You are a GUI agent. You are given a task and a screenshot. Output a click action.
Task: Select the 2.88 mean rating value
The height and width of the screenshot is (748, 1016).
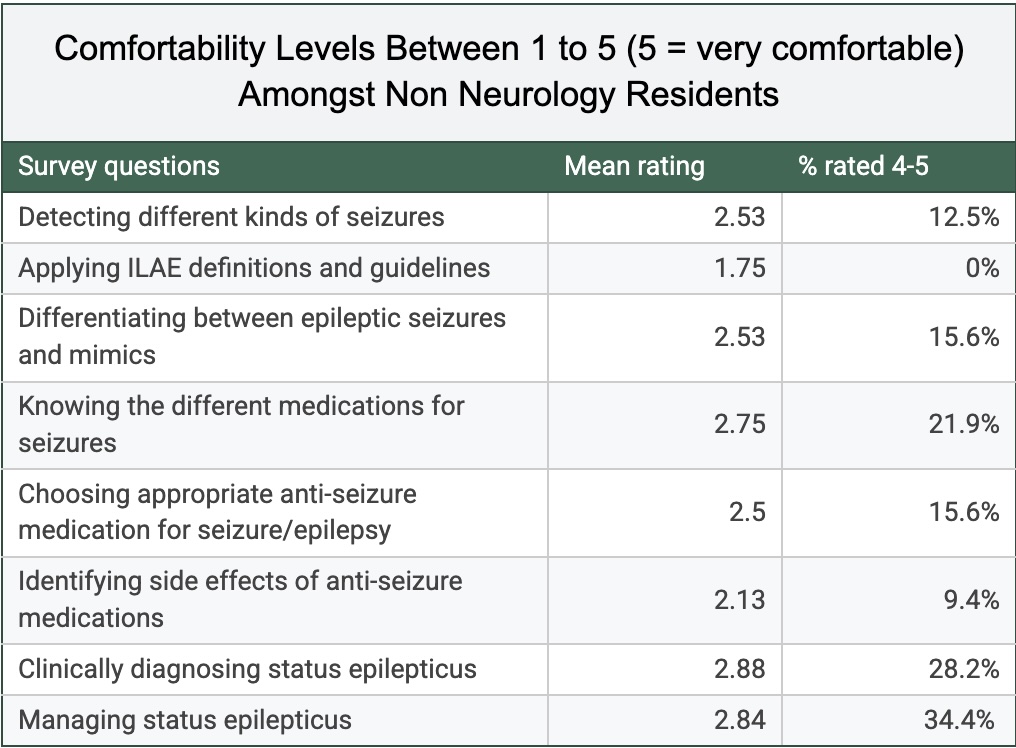739,669
